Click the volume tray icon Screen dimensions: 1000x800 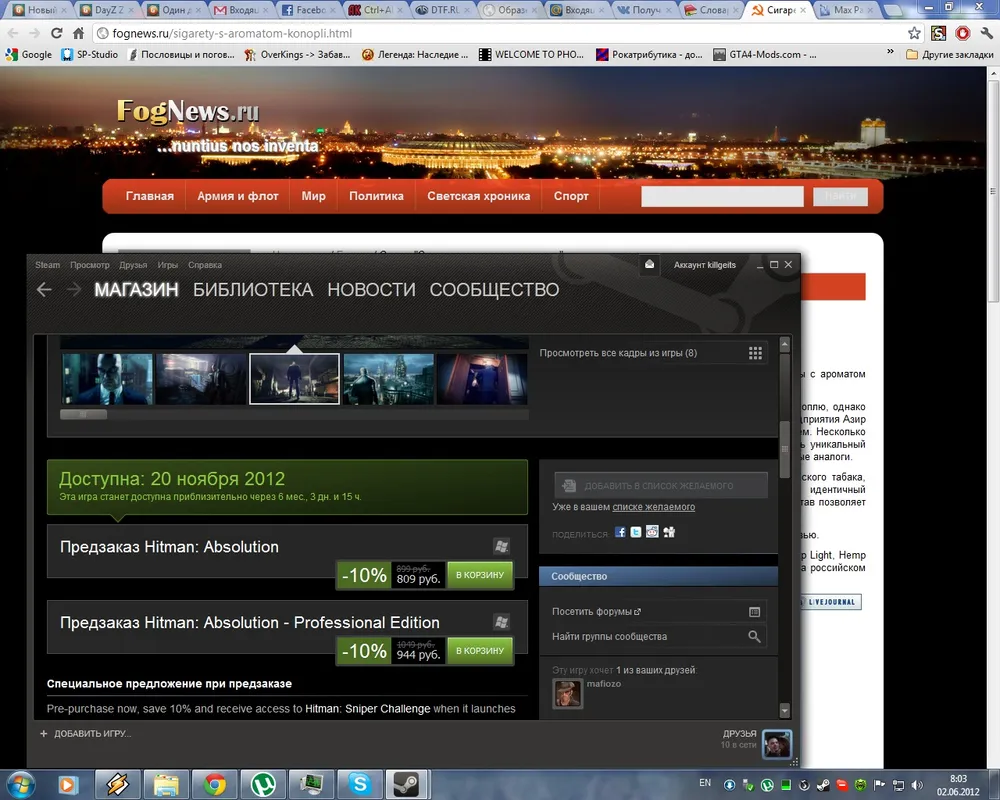916,785
